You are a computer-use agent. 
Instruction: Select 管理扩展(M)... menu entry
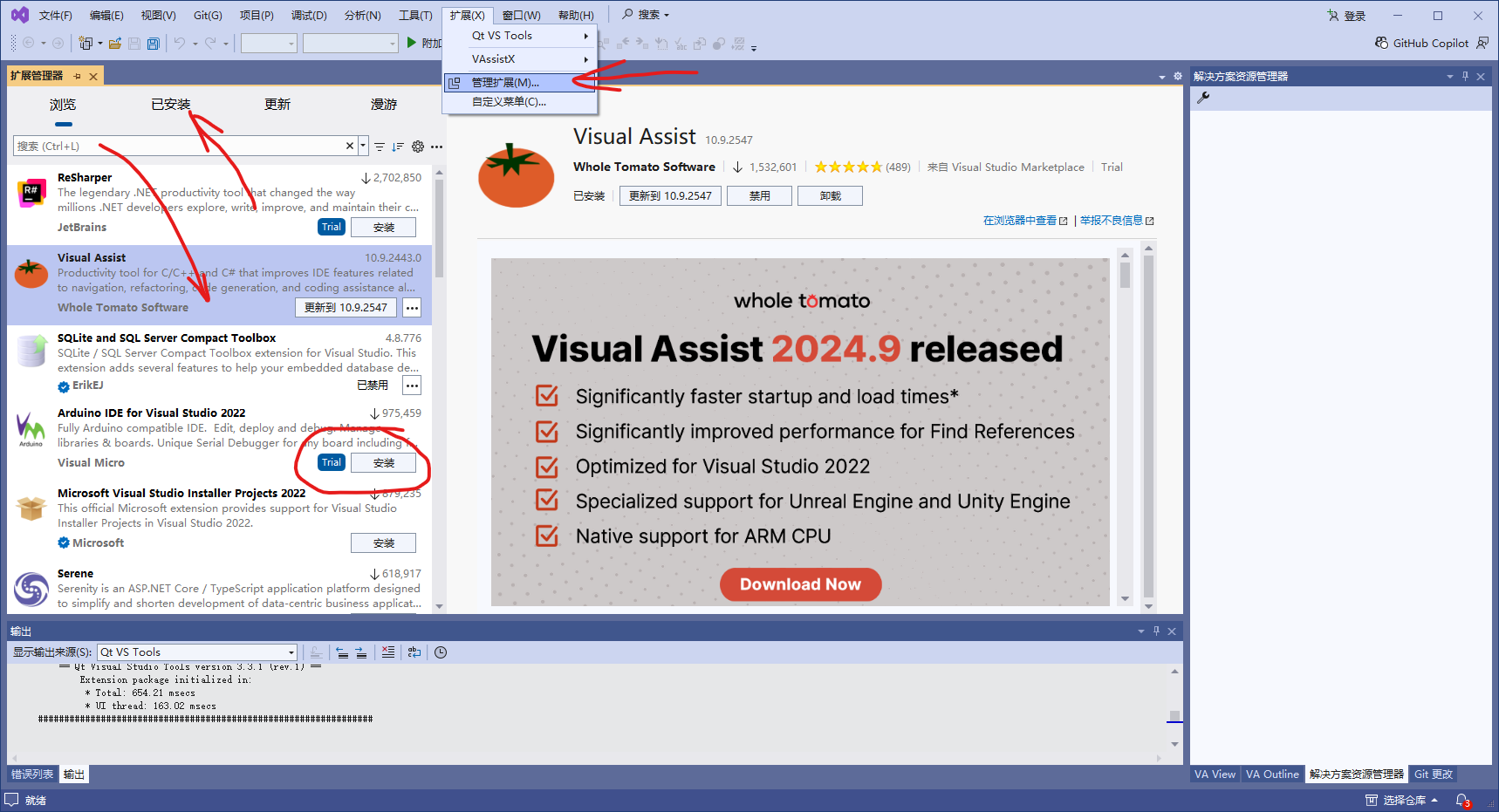[x=520, y=83]
